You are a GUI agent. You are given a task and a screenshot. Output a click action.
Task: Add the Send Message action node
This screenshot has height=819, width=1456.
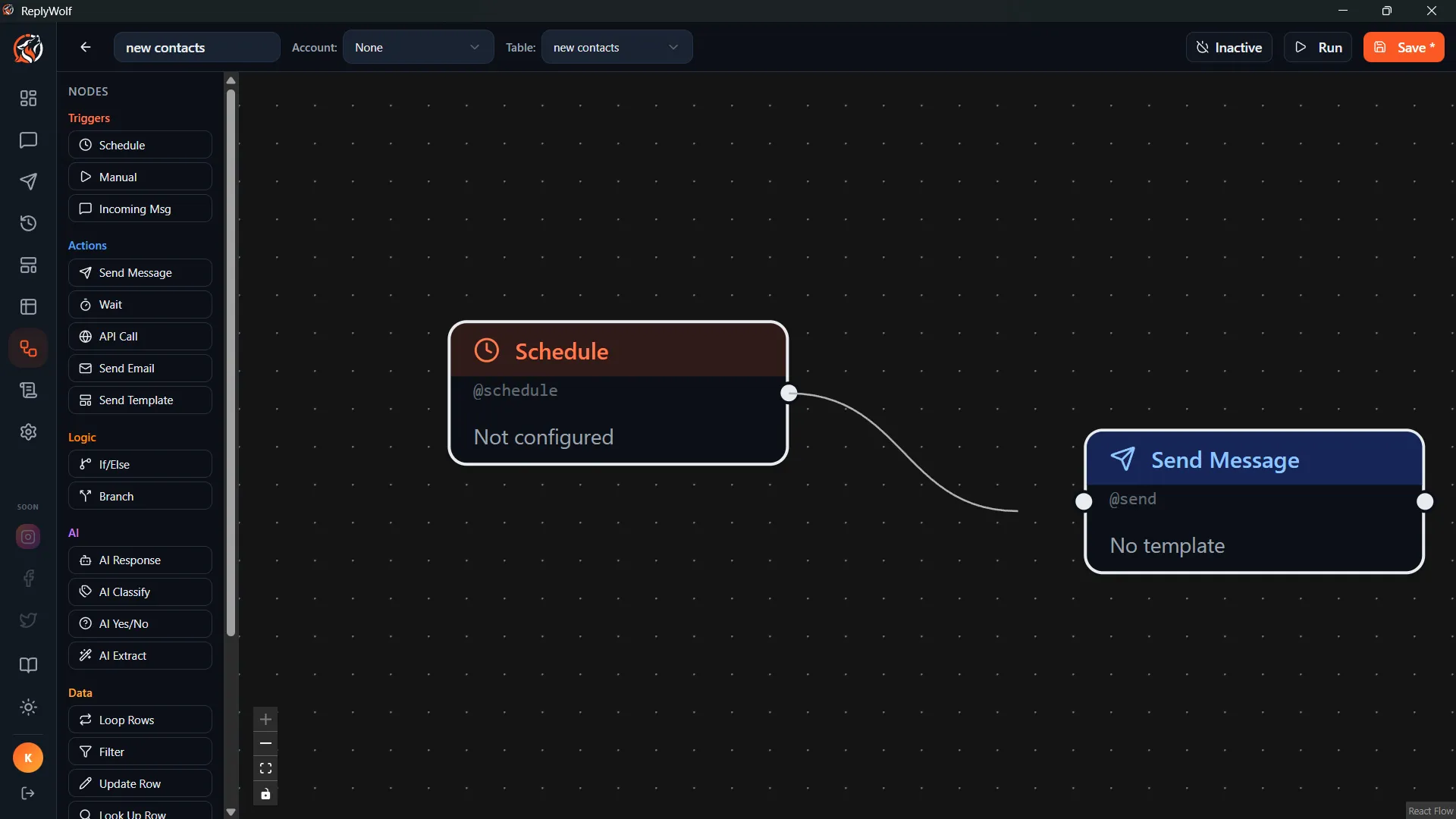click(140, 272)
